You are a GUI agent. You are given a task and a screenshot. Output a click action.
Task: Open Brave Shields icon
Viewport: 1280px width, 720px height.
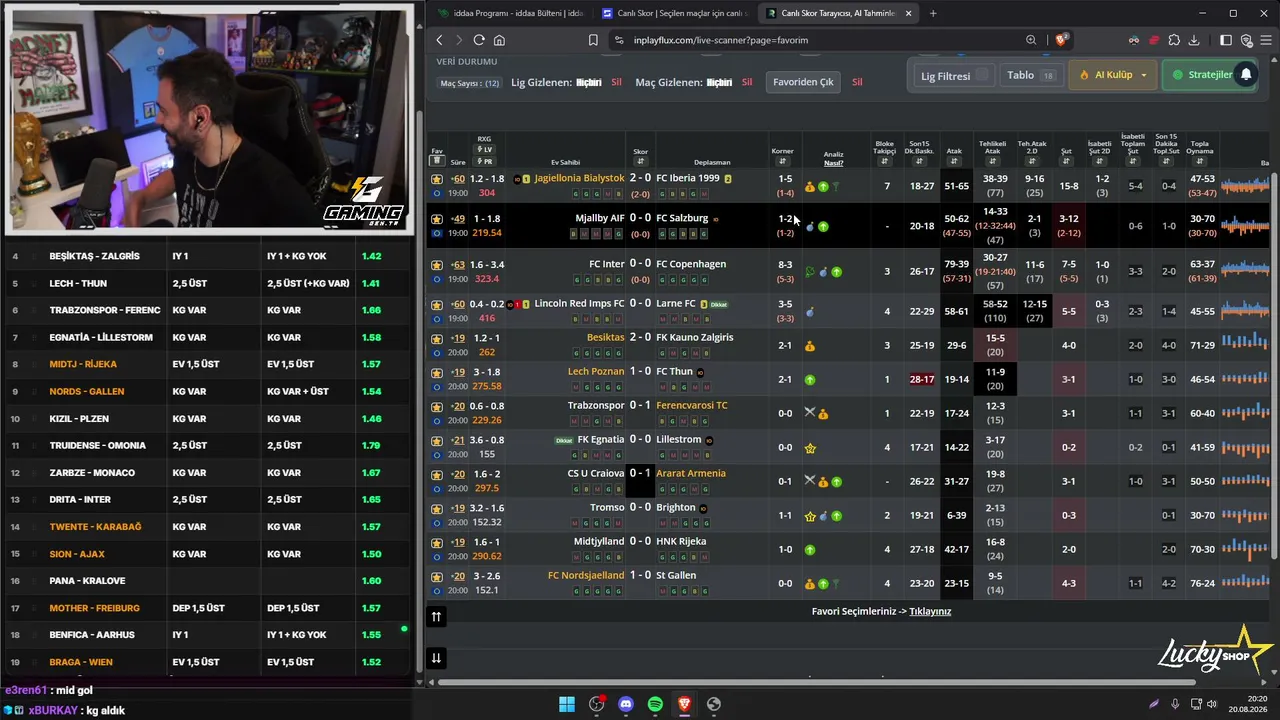point(1062,40)
